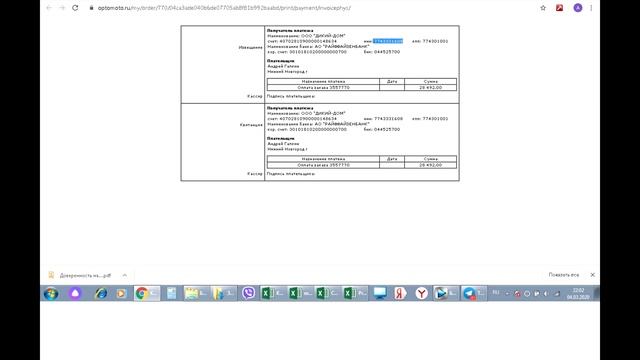Click Получатель платежа heading in Извещение

pos(290,31)
